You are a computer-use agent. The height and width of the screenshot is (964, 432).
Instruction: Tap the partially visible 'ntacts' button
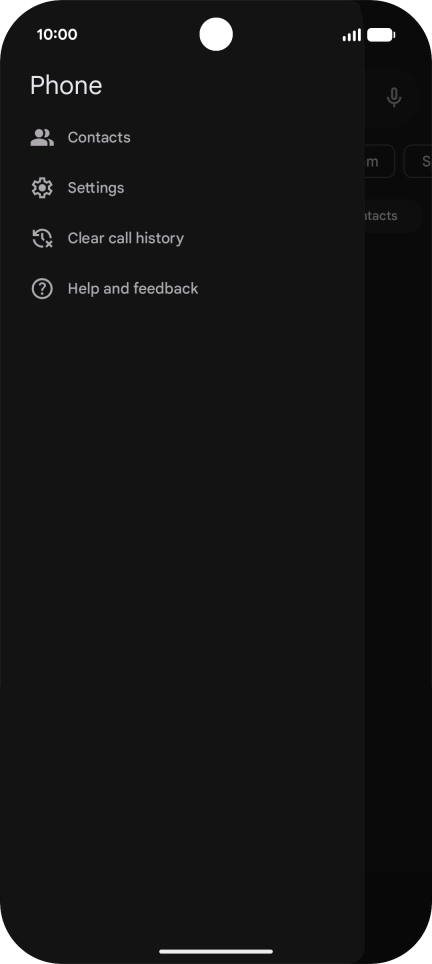pyautogui.click(x=393, y=216)
